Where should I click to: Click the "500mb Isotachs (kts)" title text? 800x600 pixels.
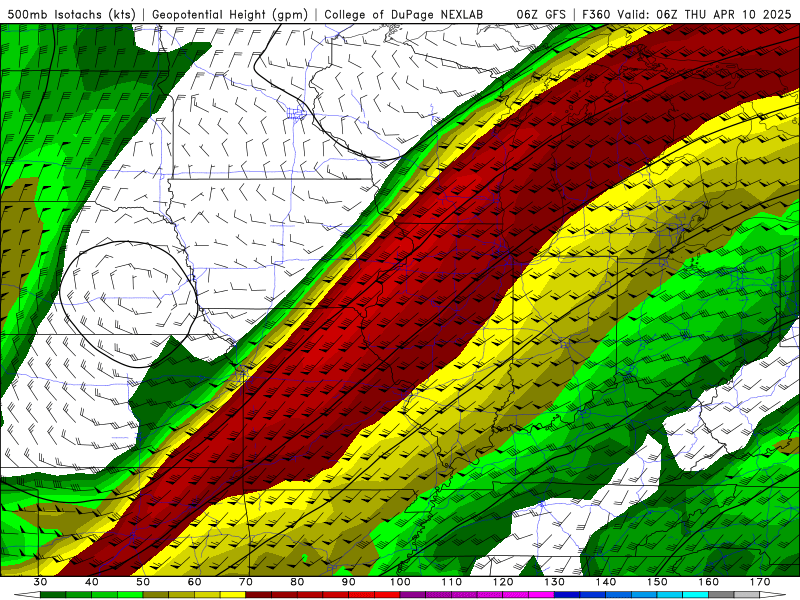(71, 14)
